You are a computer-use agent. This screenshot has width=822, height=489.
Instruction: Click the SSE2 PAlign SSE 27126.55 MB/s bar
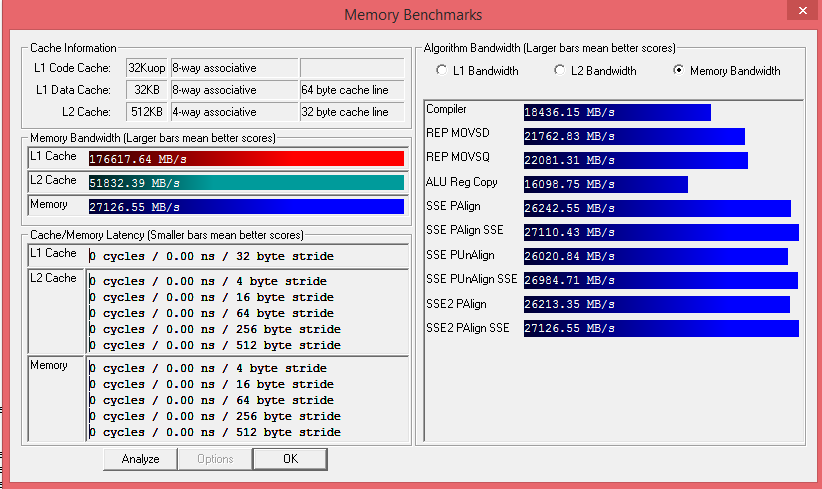pyautogui.click(x=661, y=329)
